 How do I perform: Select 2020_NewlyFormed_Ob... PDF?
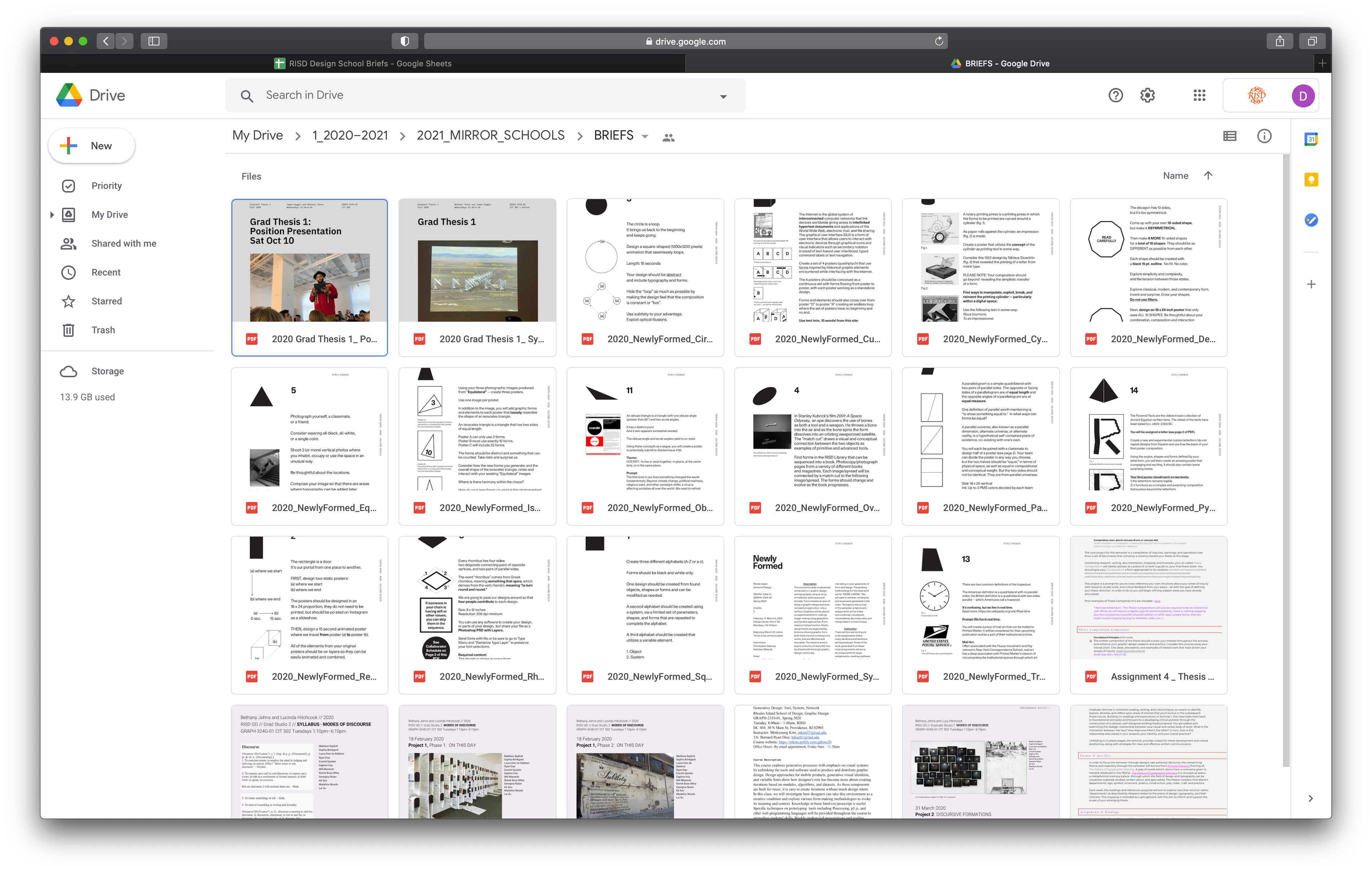[645, 446]
